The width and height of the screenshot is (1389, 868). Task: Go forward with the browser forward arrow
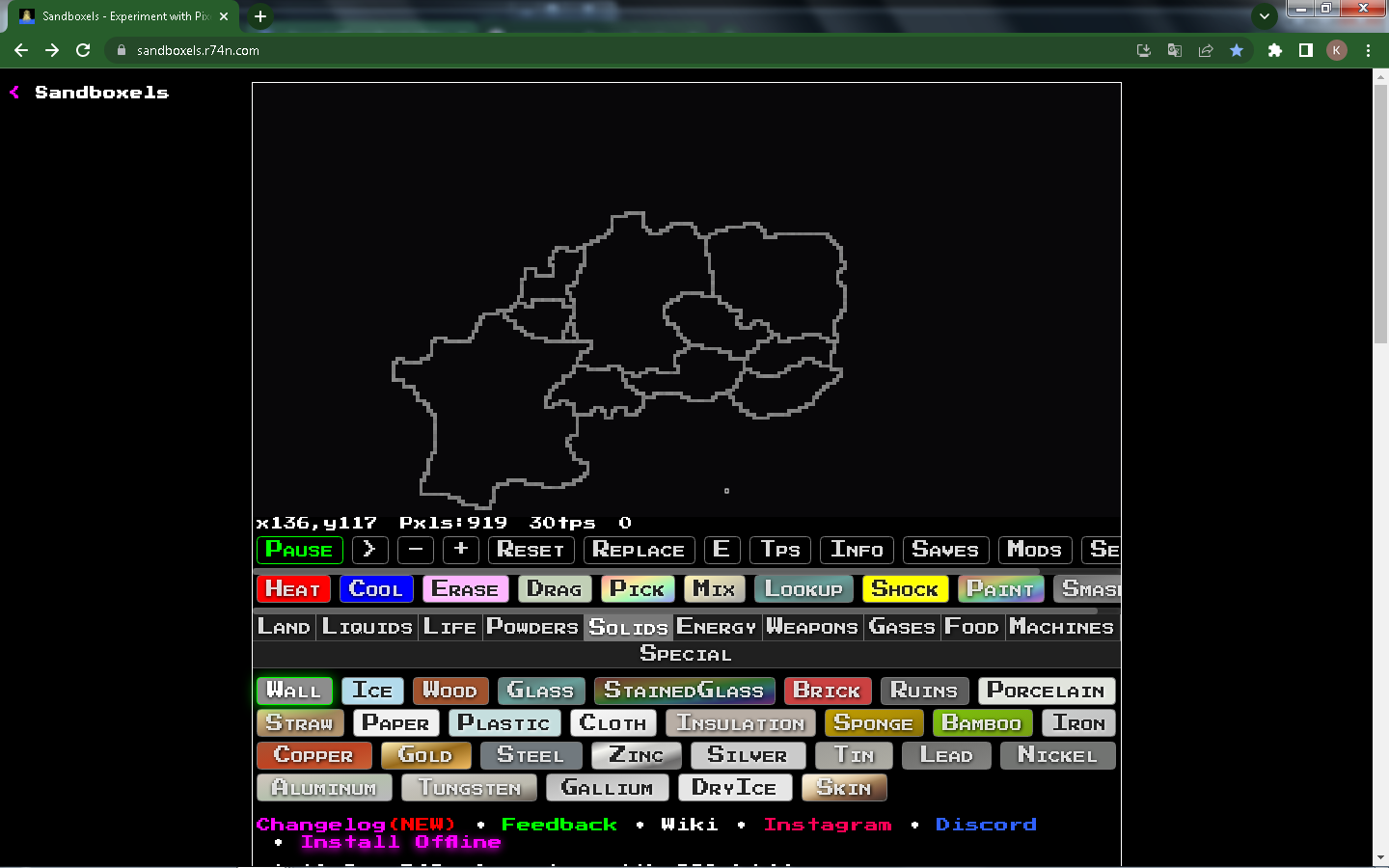[52, 50]
